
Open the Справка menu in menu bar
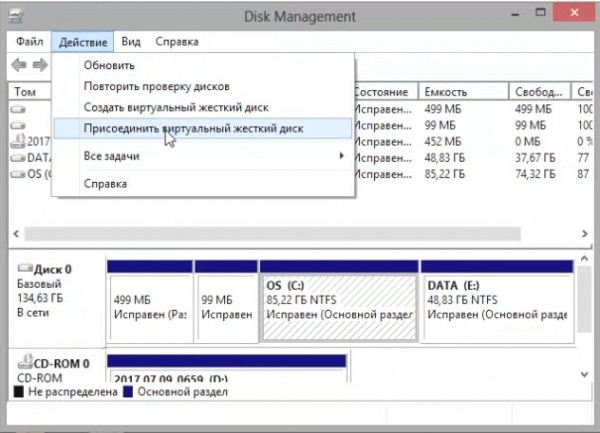point(177,41)
